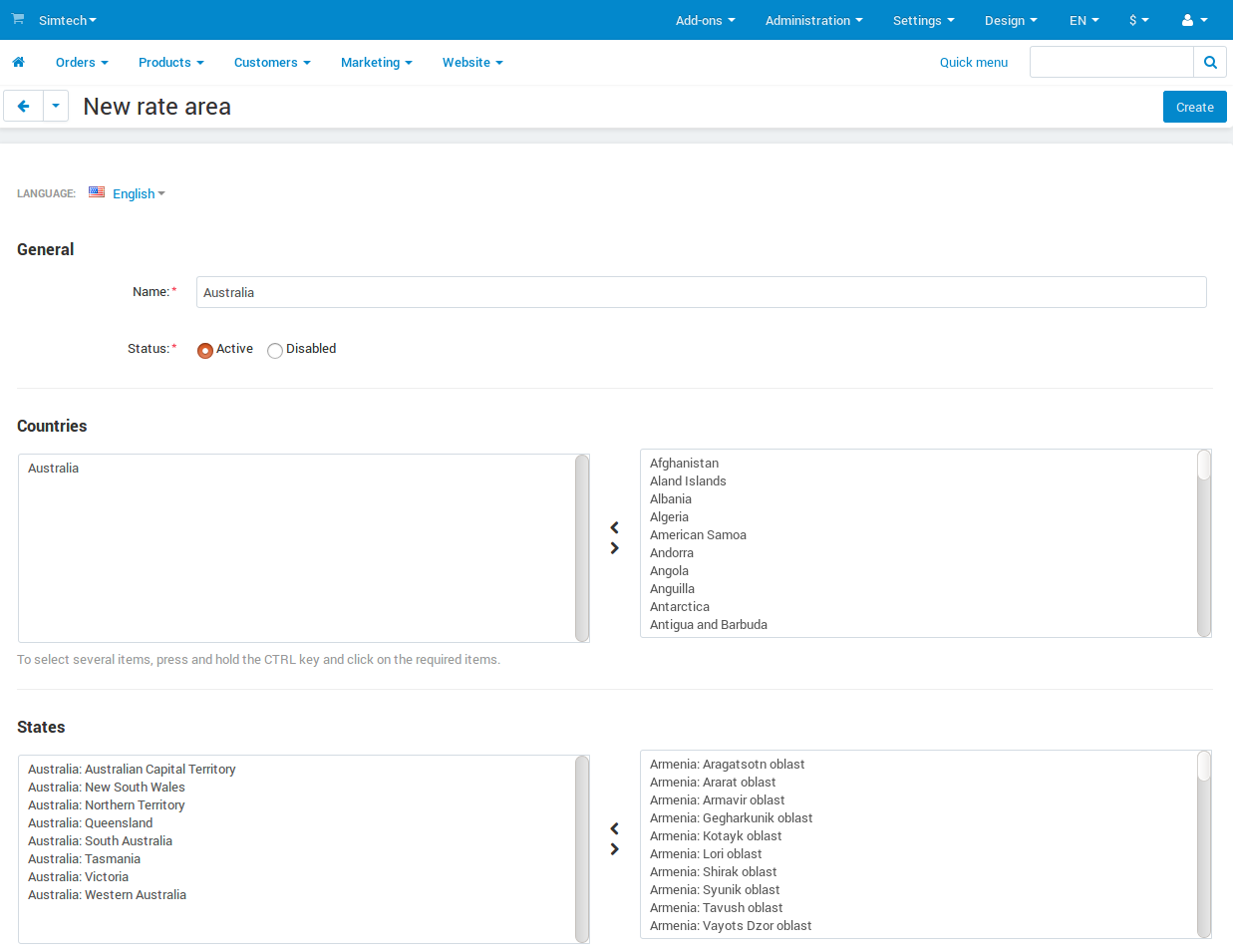This screenshot has width=1233, height=952.
Task: Click scrollbar of available states list
Action: (1204, 844)
